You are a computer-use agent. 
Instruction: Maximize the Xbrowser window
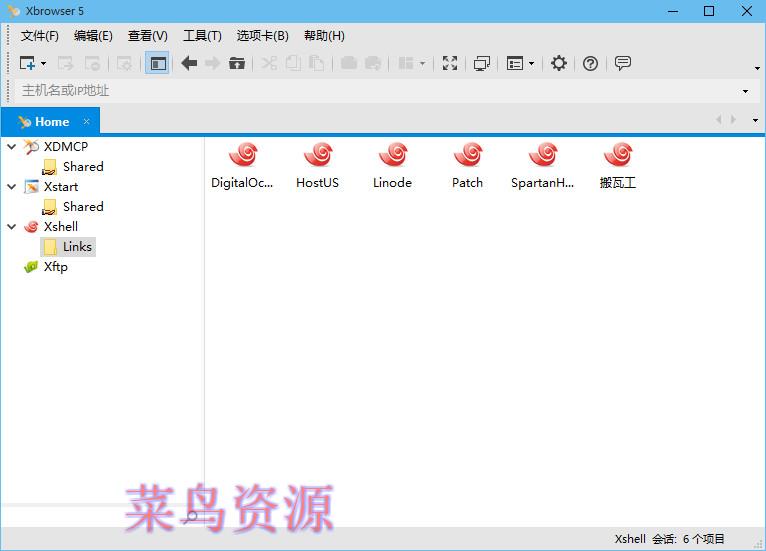[x=709, y=11]
